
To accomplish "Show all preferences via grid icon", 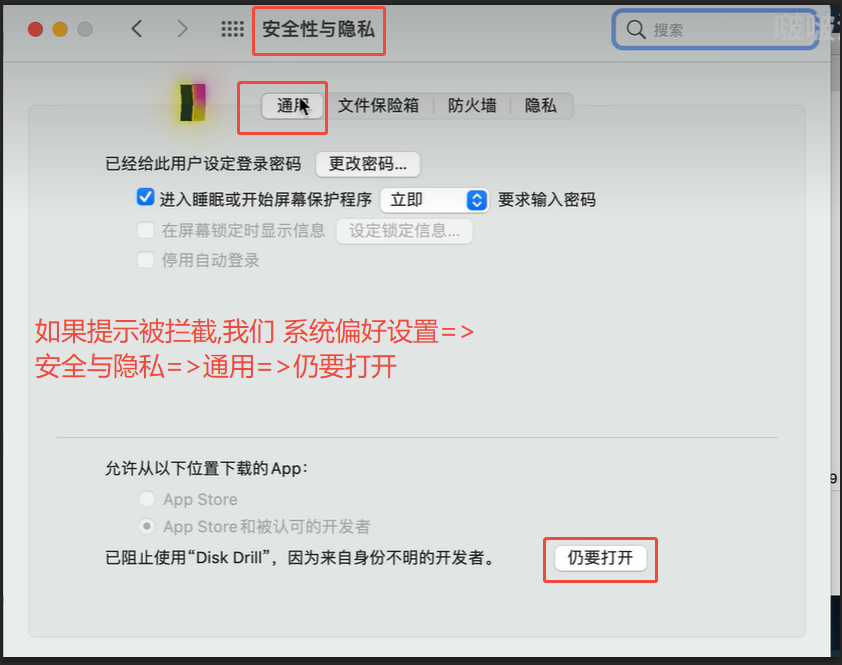I will (x=233, y=29).
